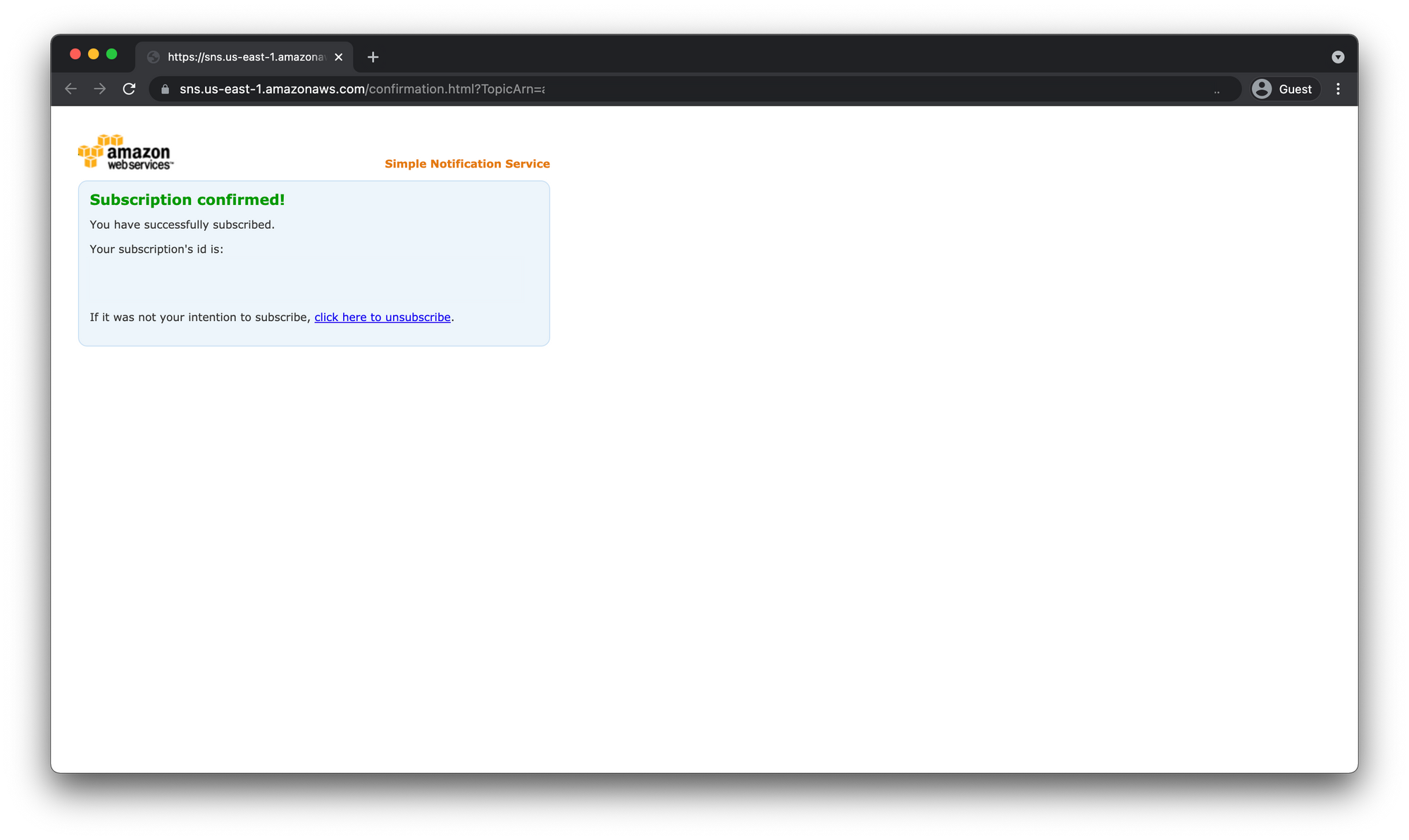This screenshot has width=1409, height=840.
Task: Click the green fullscreen window button
Action: 111,54
